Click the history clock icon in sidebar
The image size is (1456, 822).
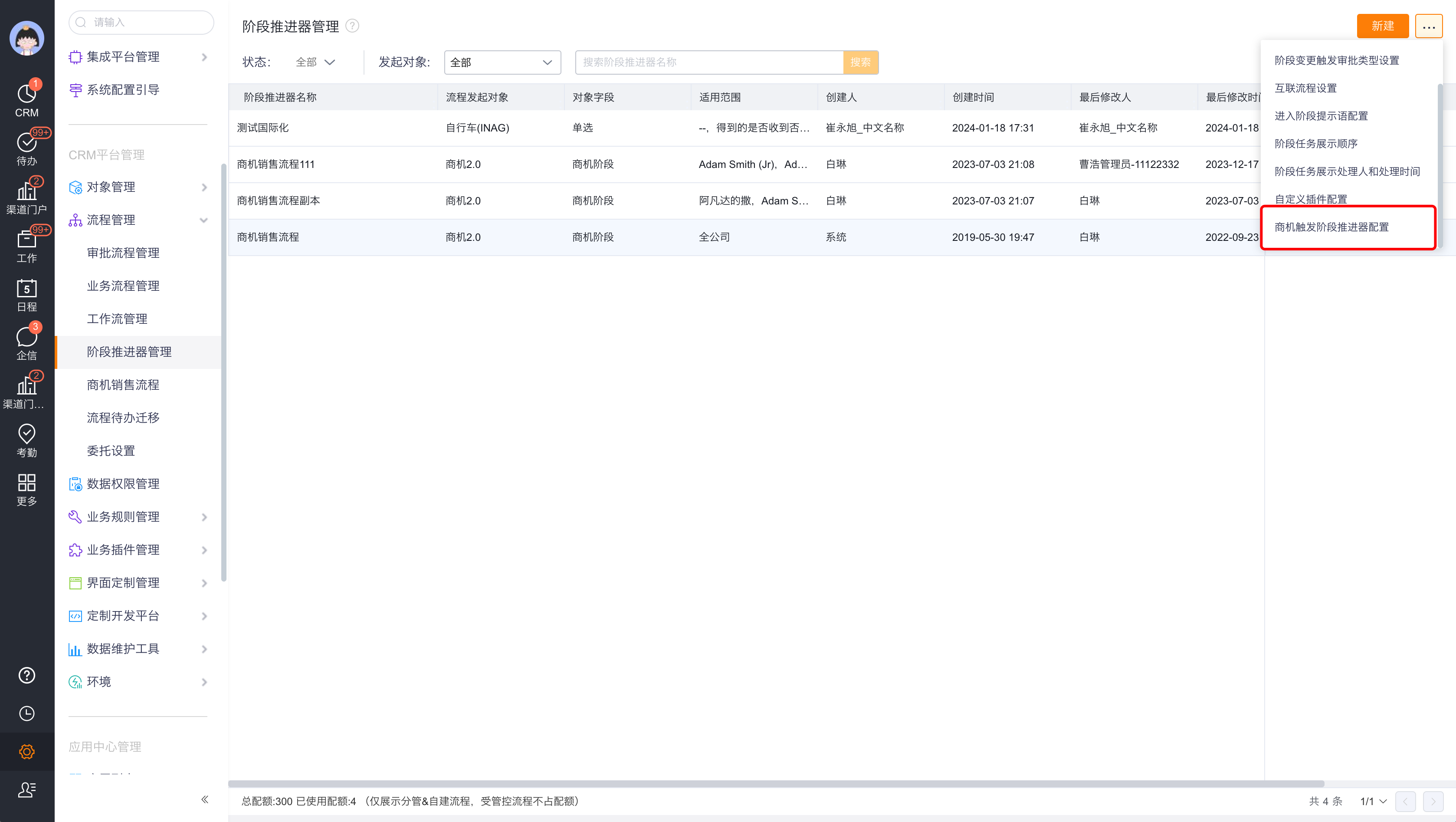pyautogui.click(x=26, y=713)
